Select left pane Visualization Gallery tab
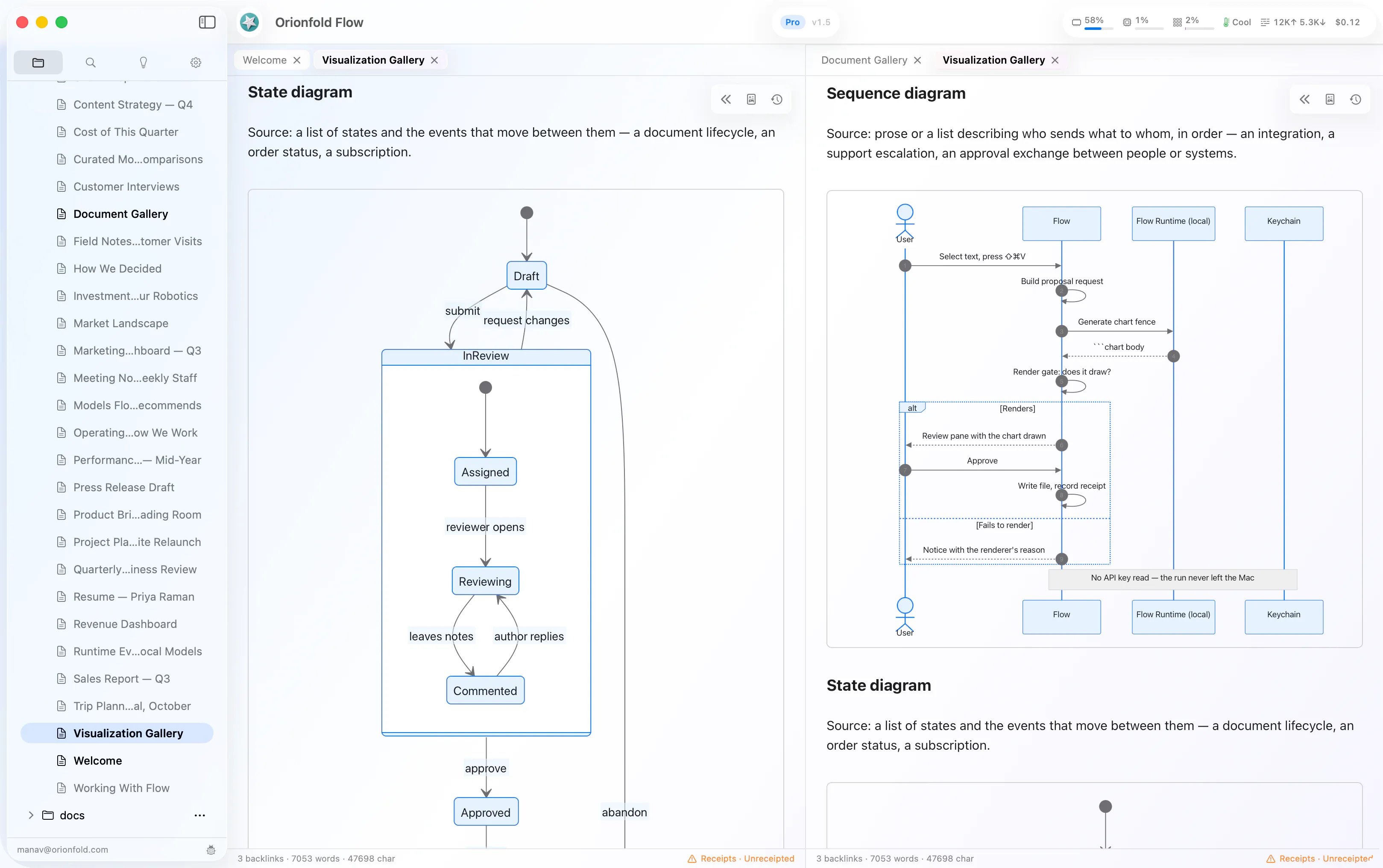 (373, 60)
